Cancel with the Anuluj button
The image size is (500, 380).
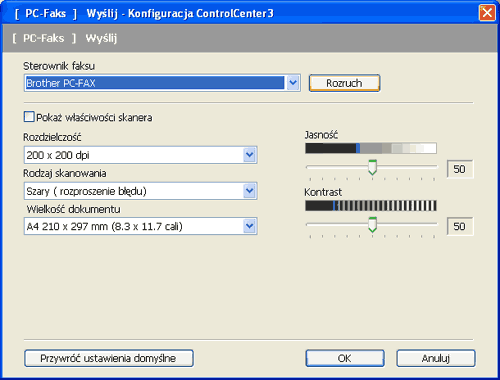coord(436,358)
